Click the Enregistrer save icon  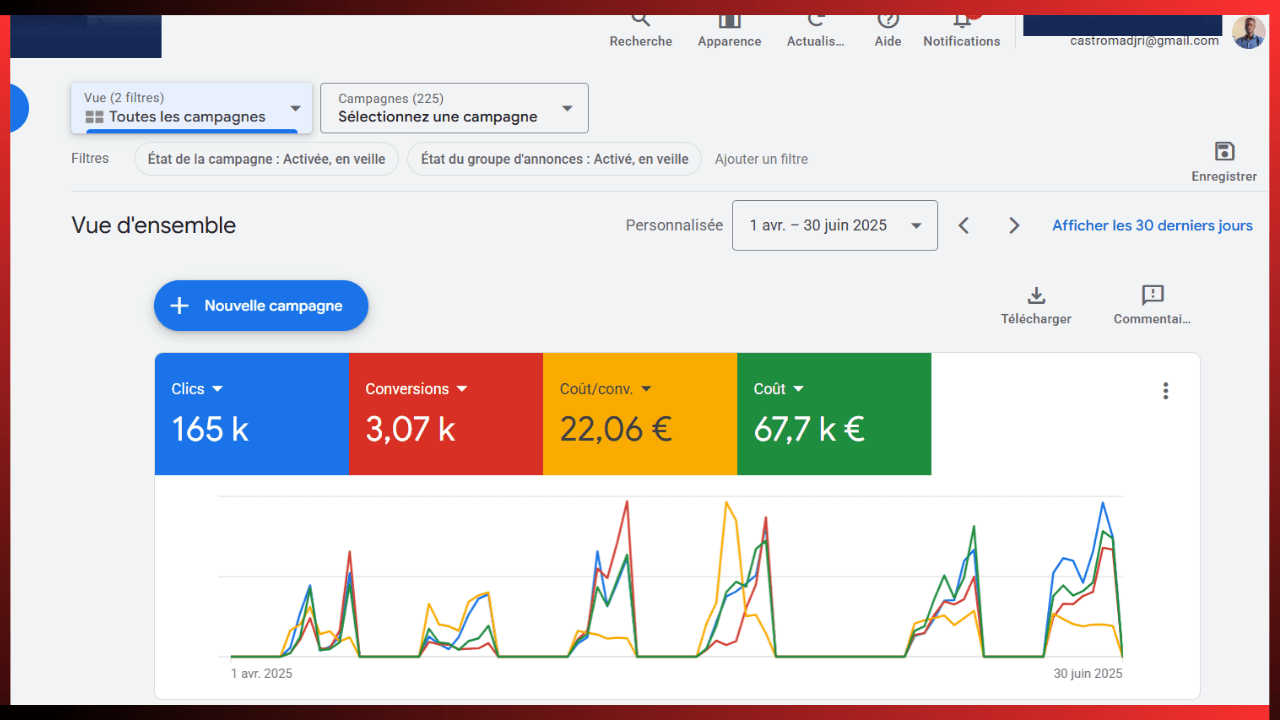click(x=1224, y=152)
